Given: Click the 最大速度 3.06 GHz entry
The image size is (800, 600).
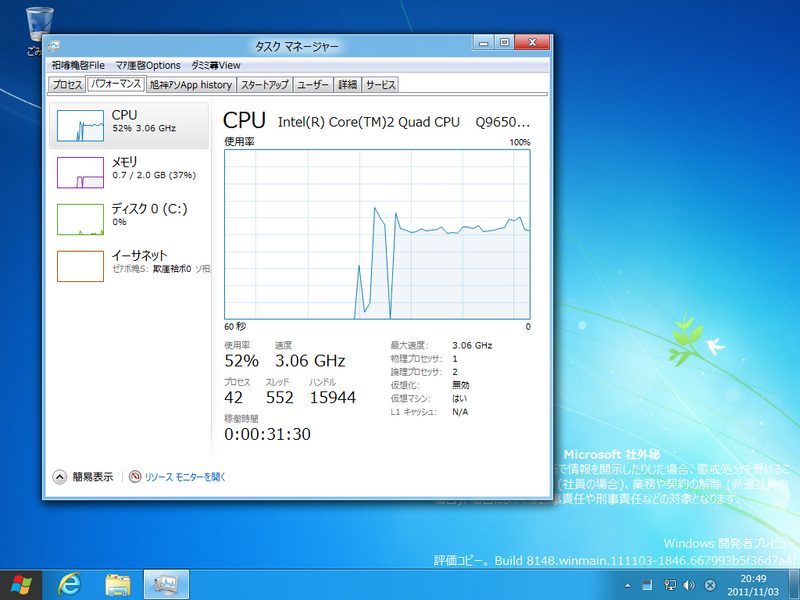Looking at the screenshot, I should point(441,345).
